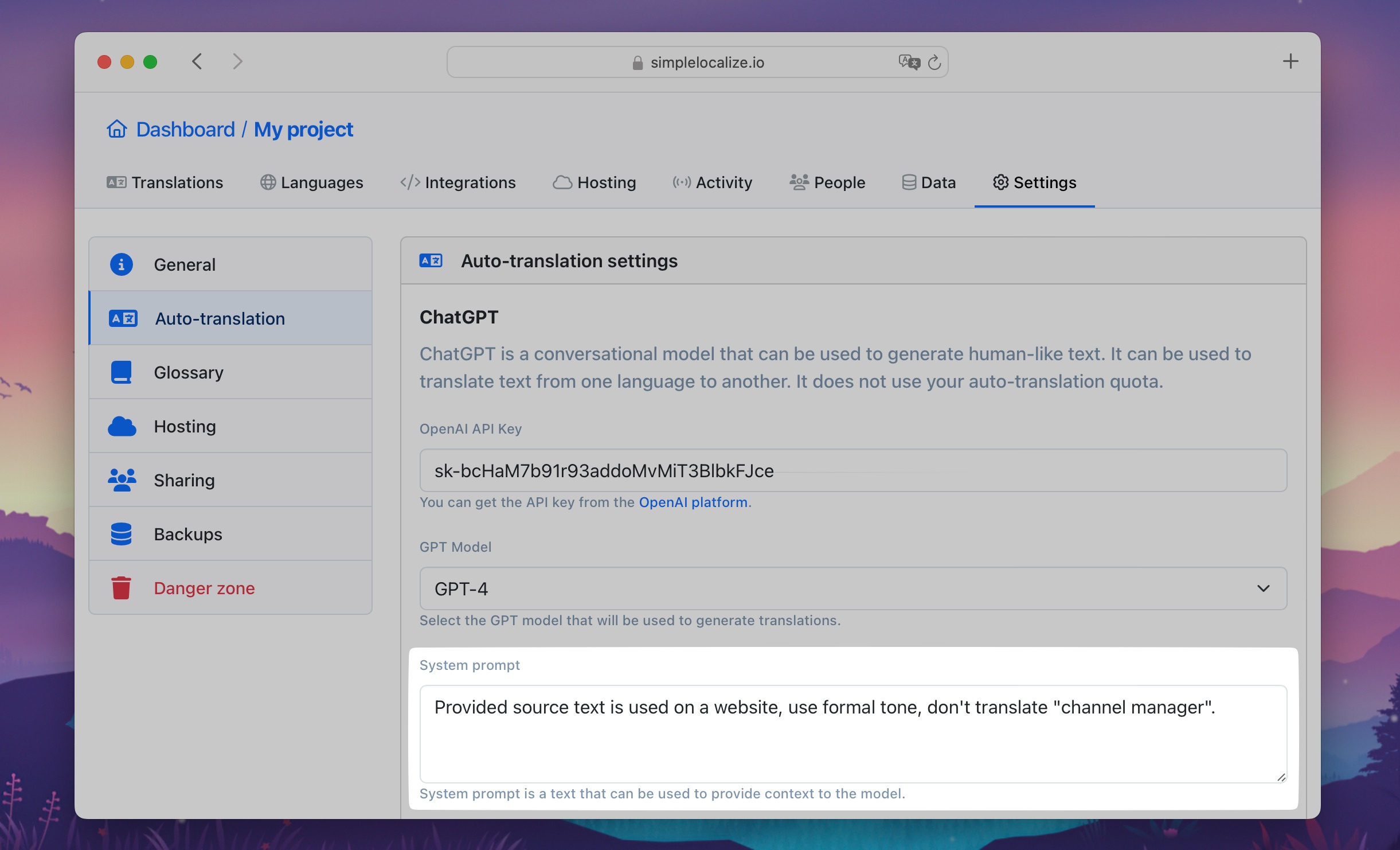Open the Translations tab
The image size is (1400, 850).
[x=164, y=181]
